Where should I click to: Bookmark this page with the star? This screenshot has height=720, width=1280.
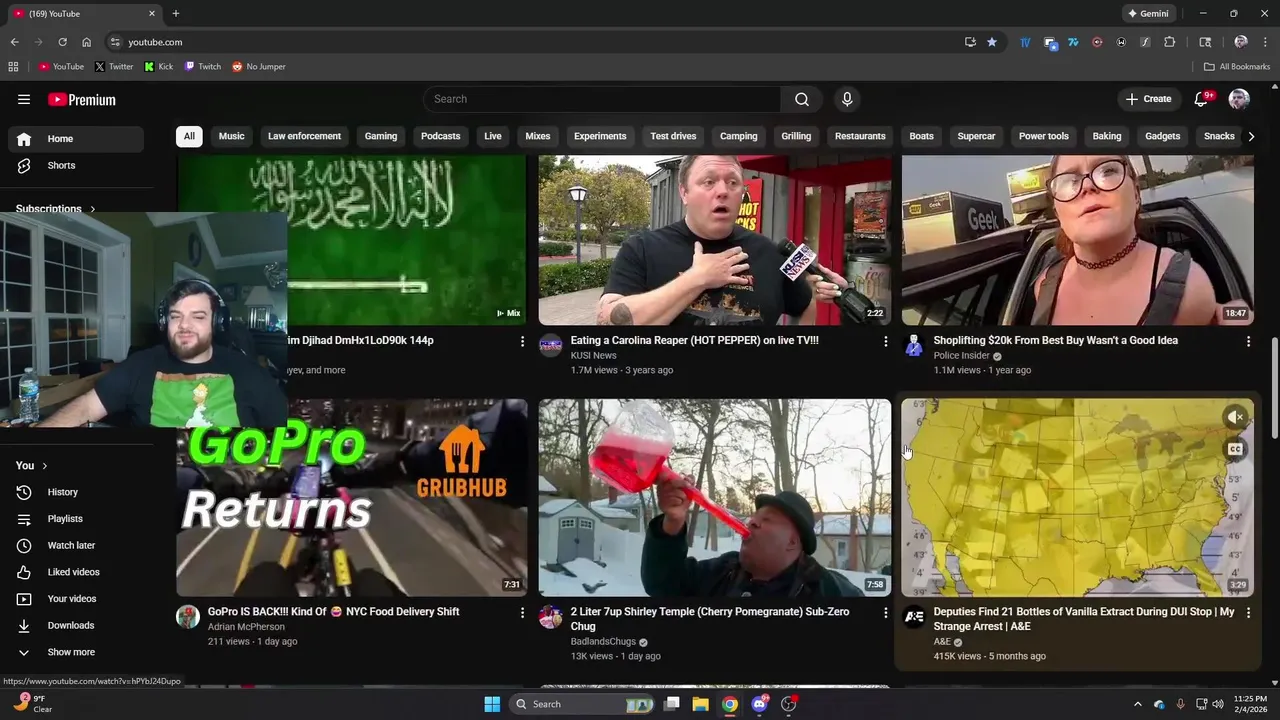tap(992, 42)
